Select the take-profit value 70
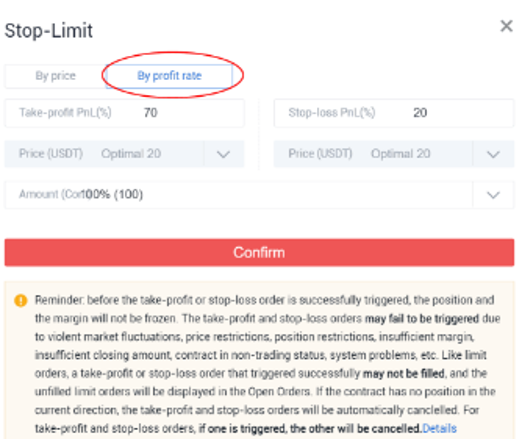522x439 pixels. click(x=151, y=113)
